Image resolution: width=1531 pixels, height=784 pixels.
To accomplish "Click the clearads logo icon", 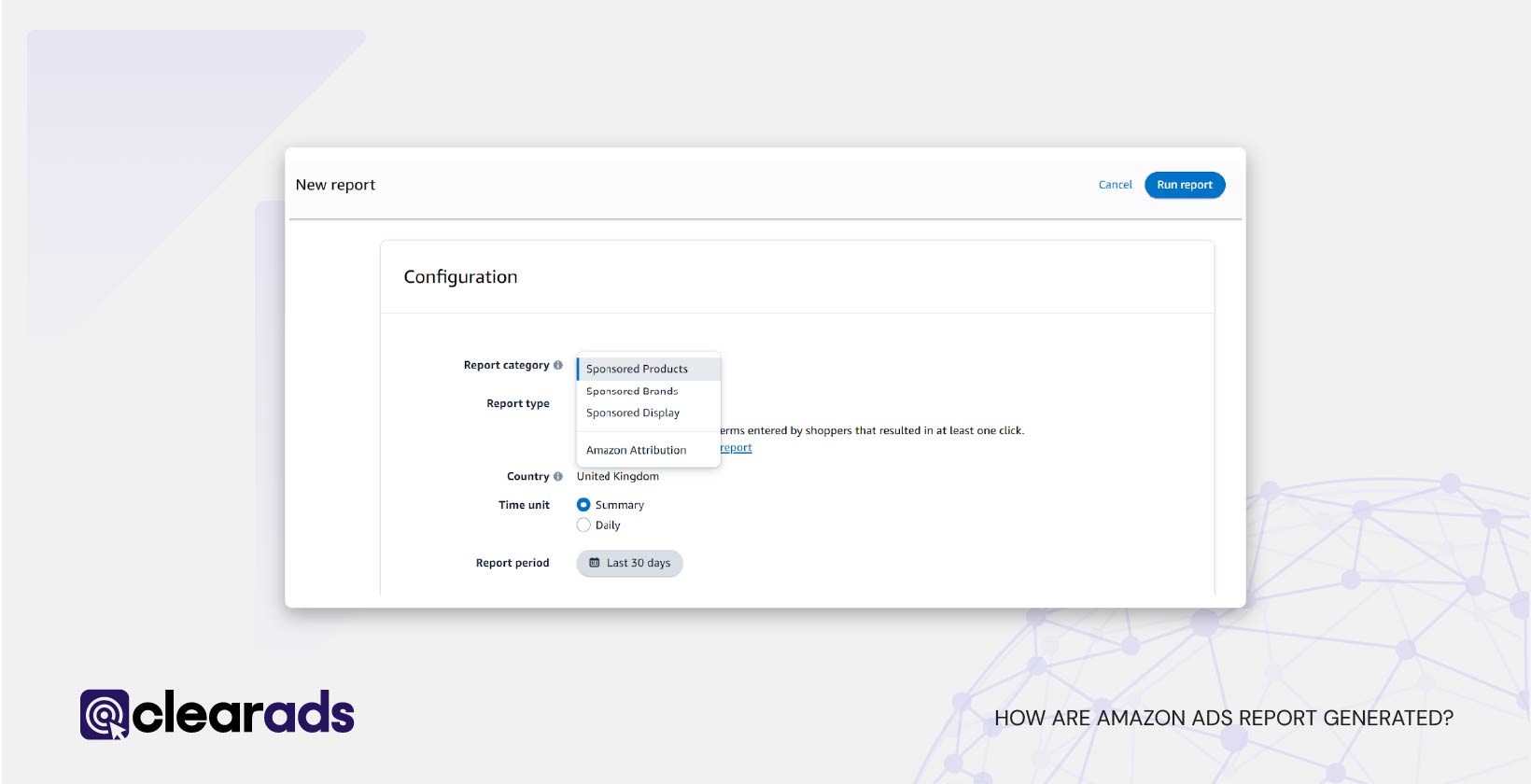I will click(105, 715).
